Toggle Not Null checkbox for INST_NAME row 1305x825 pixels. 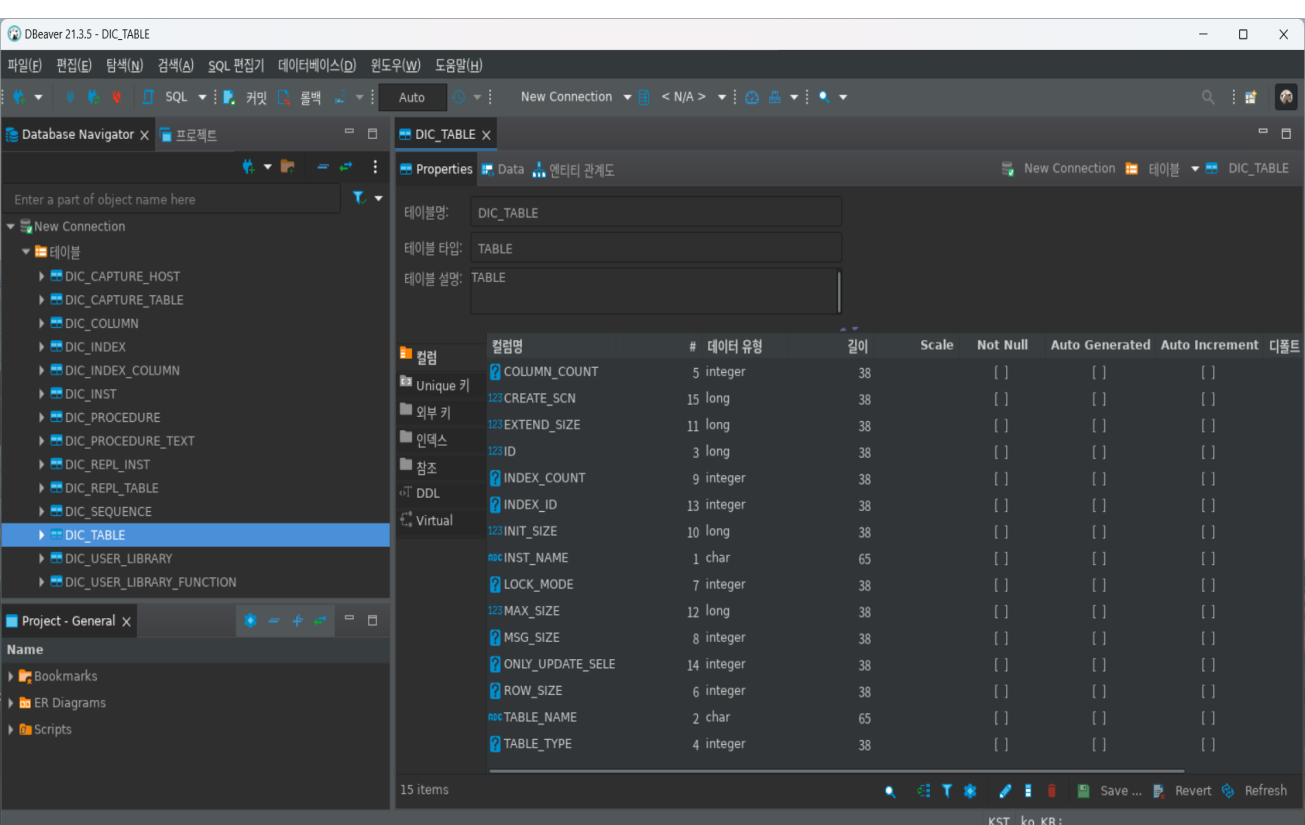coord(1001,558)
